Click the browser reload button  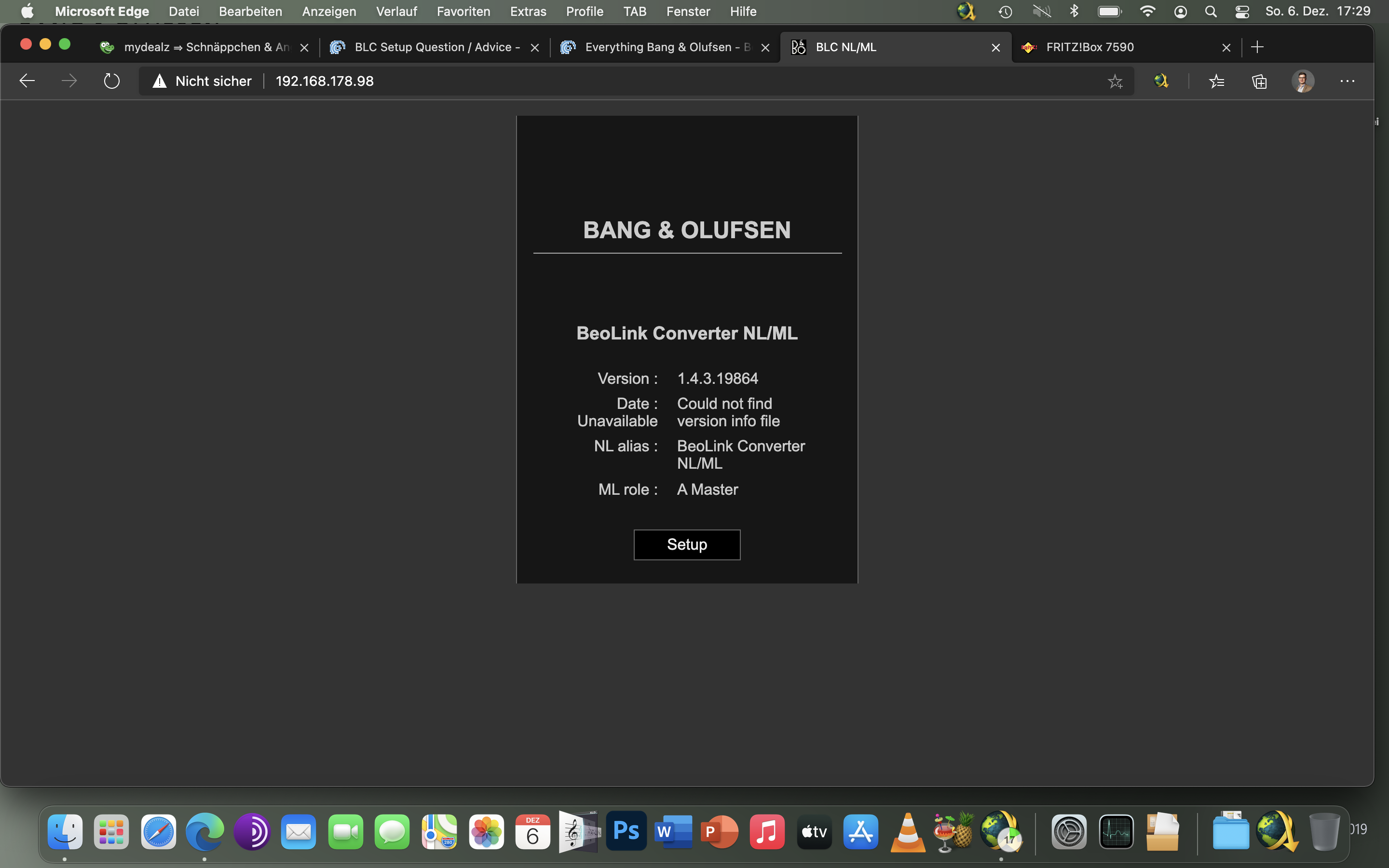click(111, 81)
